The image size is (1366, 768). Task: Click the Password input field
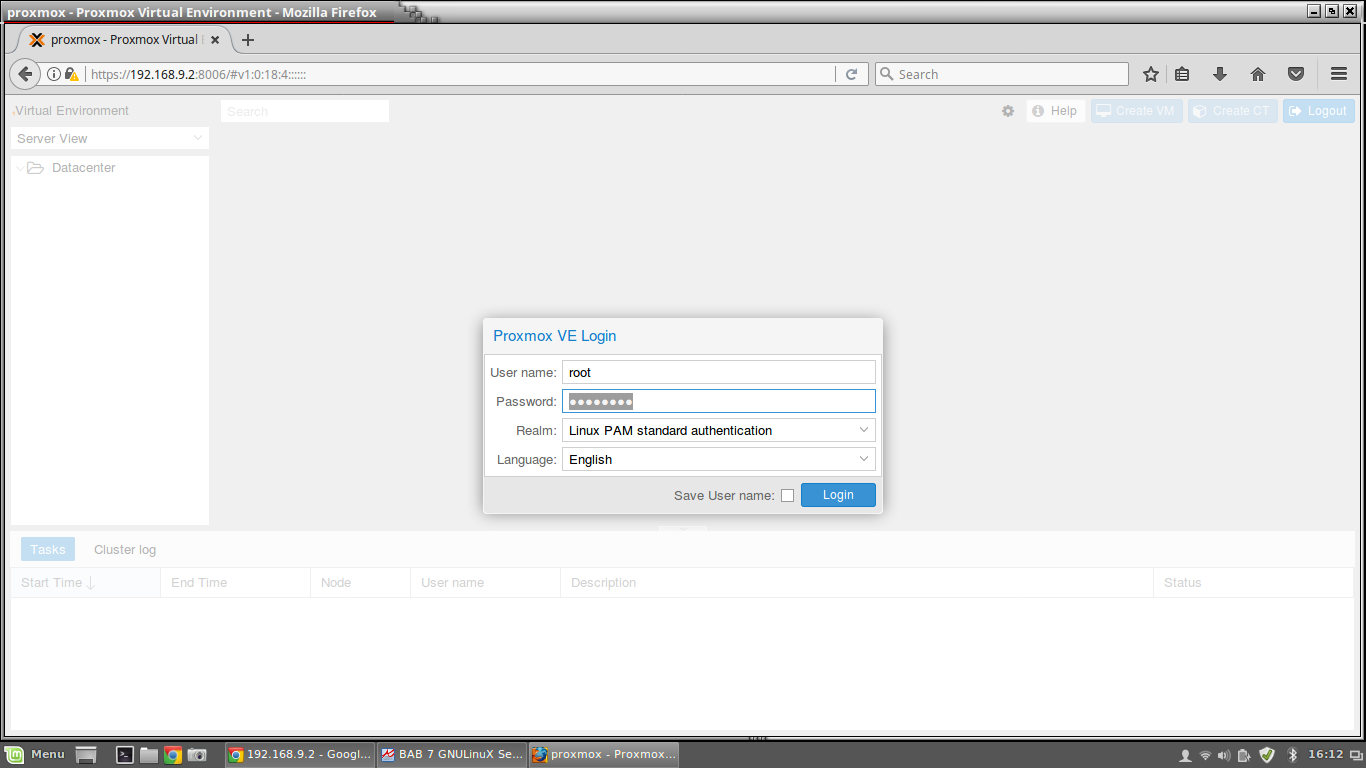(x=719, y=401)
